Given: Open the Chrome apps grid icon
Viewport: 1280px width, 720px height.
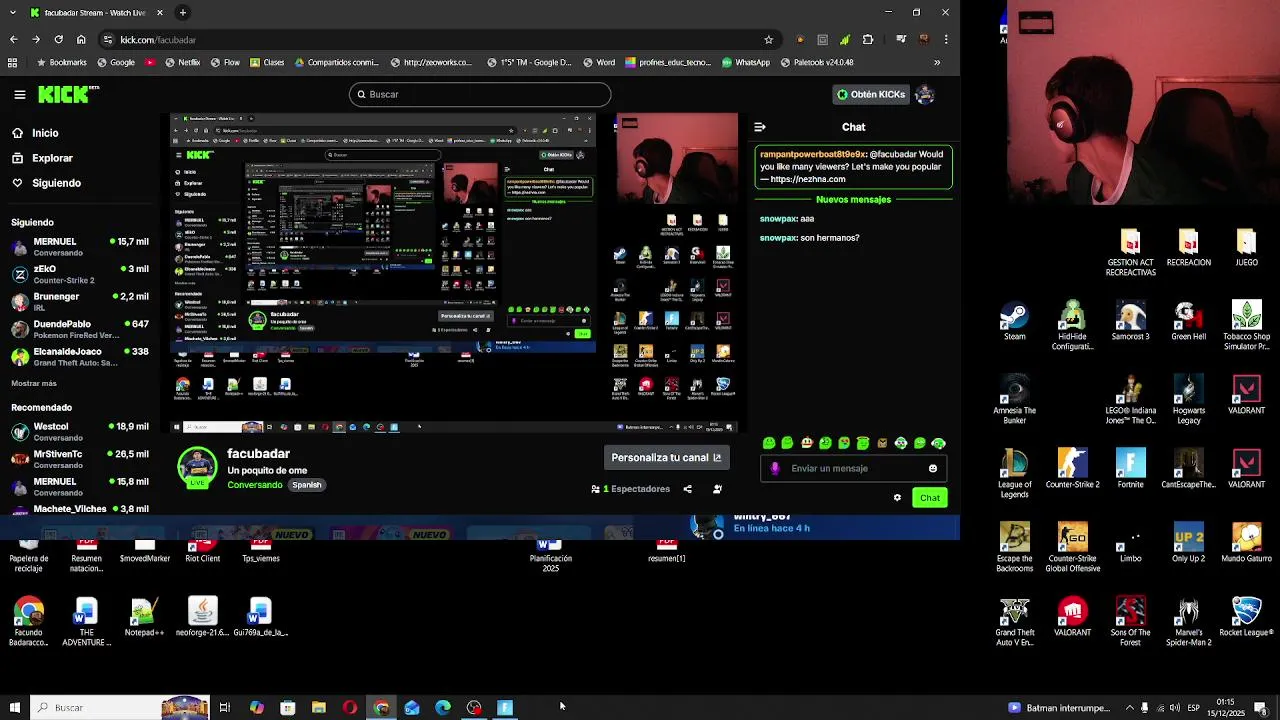Looking at the screenshot, I should point(12,62).
